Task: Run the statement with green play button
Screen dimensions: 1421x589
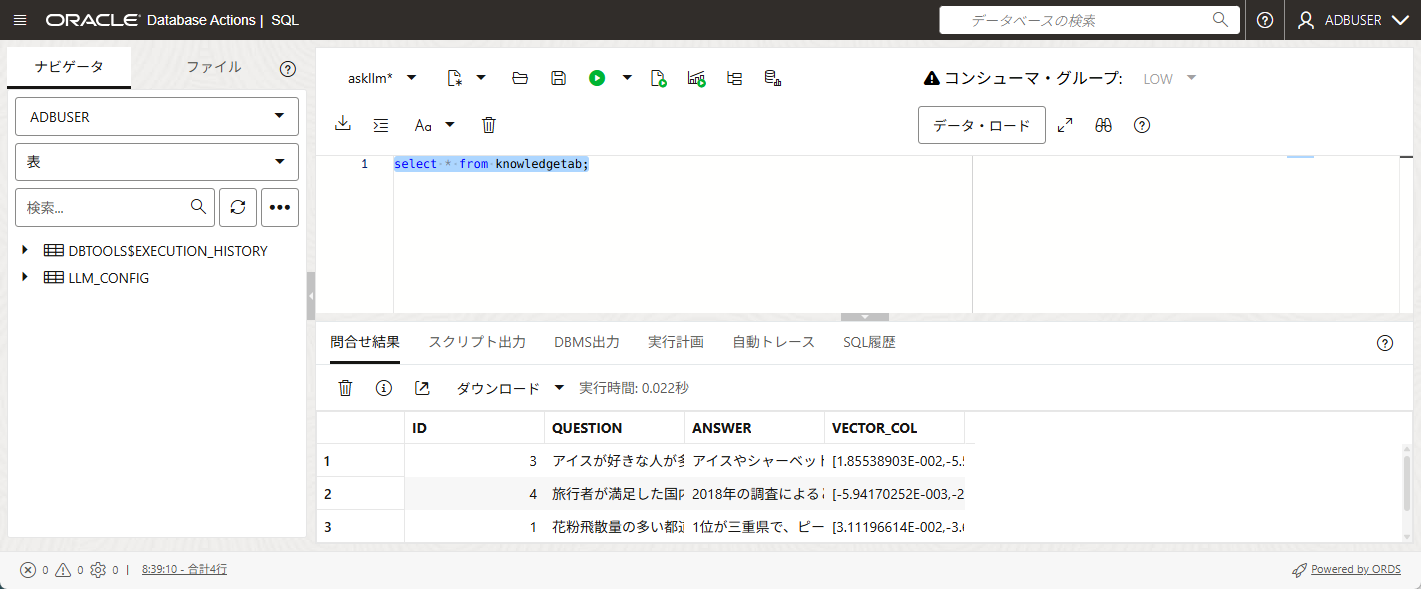Action: click(597, 78)
